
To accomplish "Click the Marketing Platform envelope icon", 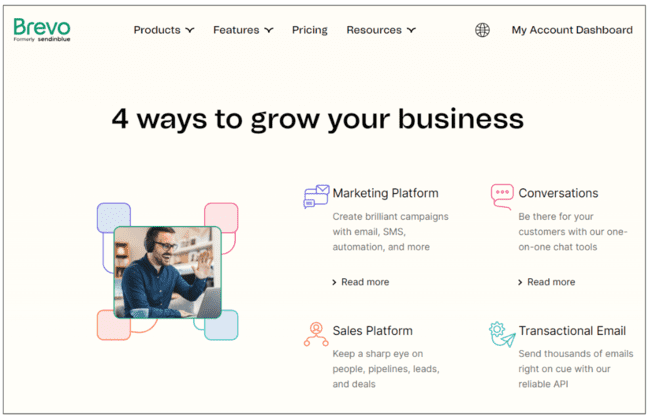I will [x=316, y=195].
